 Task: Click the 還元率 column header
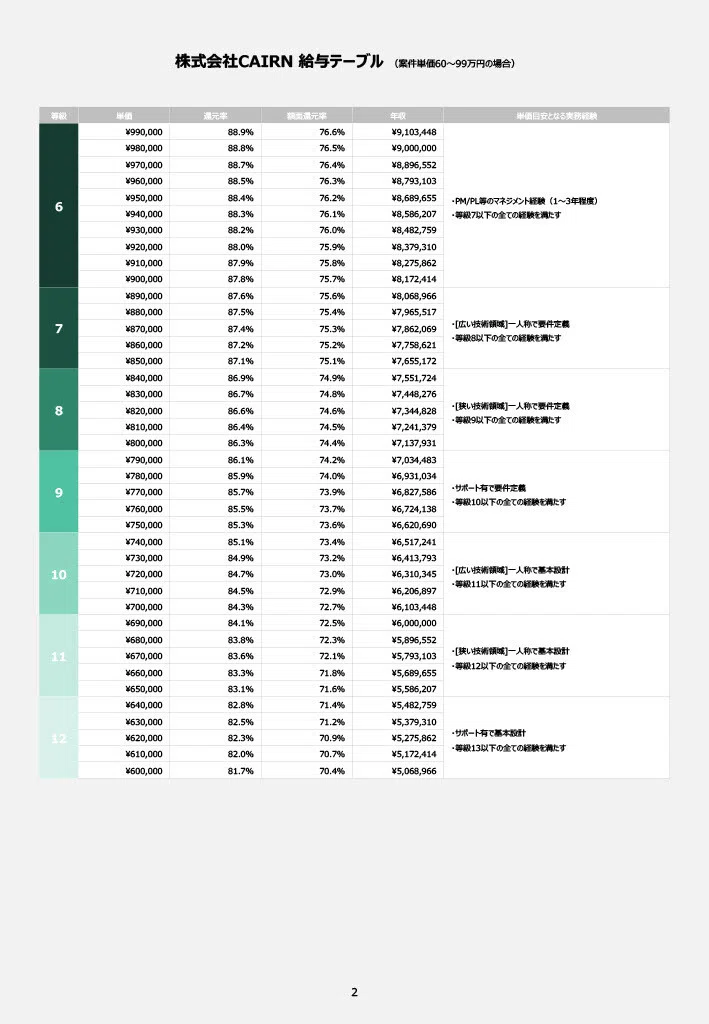(215, 116)
